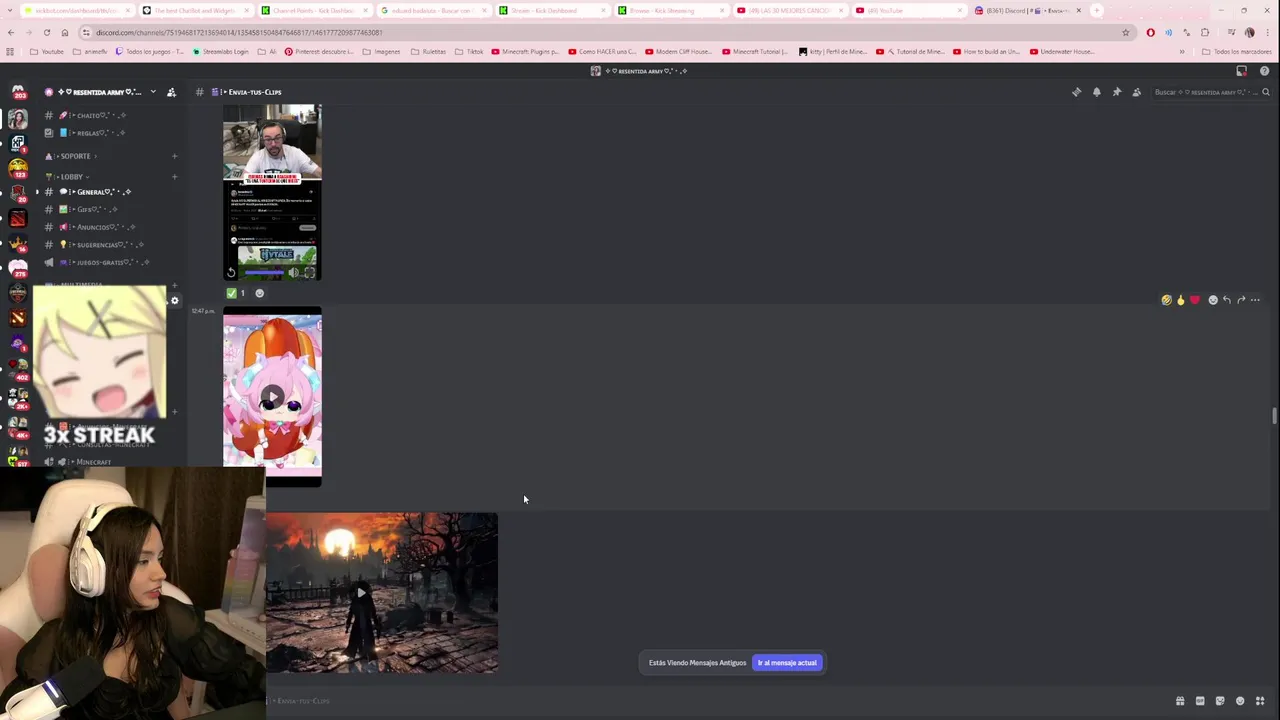
Task: Toggle the member list icon
Action: click(1136, 92)
